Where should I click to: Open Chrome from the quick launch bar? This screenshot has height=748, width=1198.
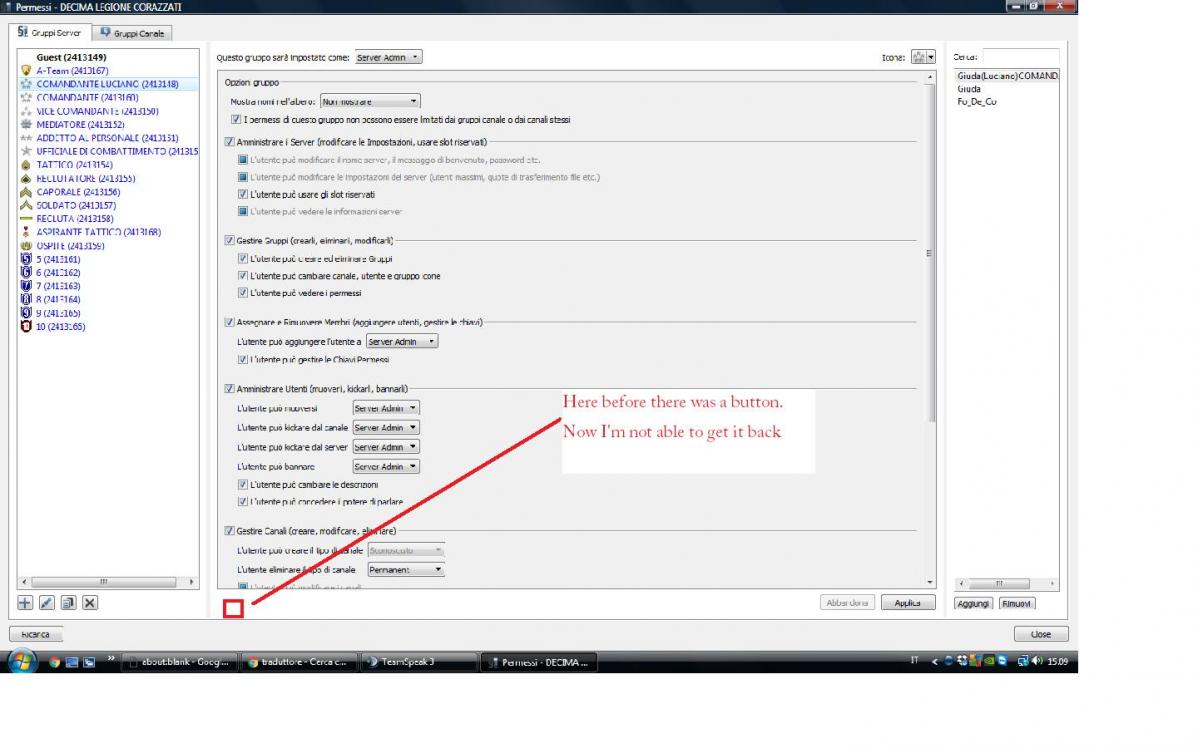(x=54, y=662)
